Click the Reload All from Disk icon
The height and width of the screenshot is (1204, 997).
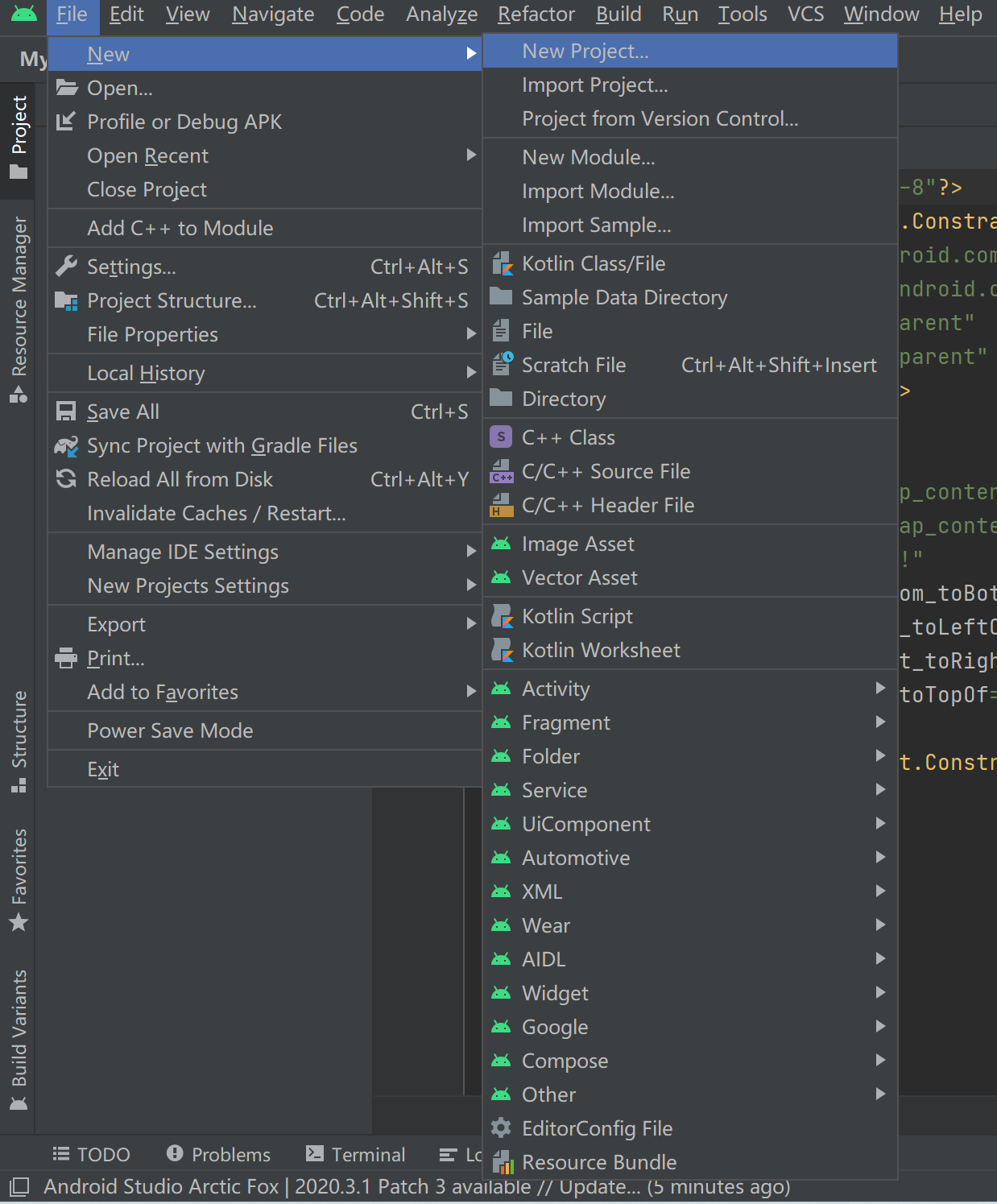(66, 479)
